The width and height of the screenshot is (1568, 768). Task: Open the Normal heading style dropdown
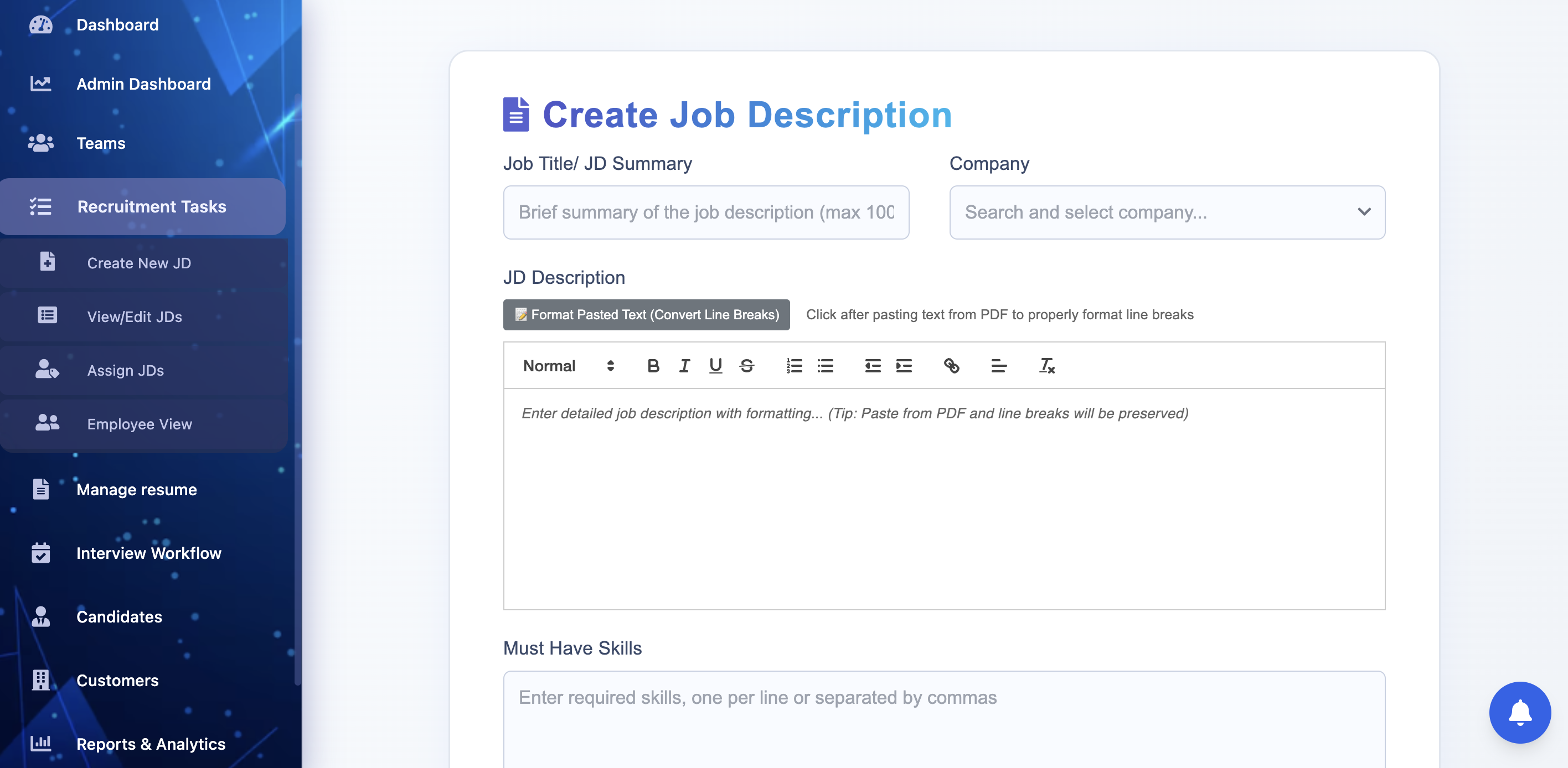[x=568, y=365]
